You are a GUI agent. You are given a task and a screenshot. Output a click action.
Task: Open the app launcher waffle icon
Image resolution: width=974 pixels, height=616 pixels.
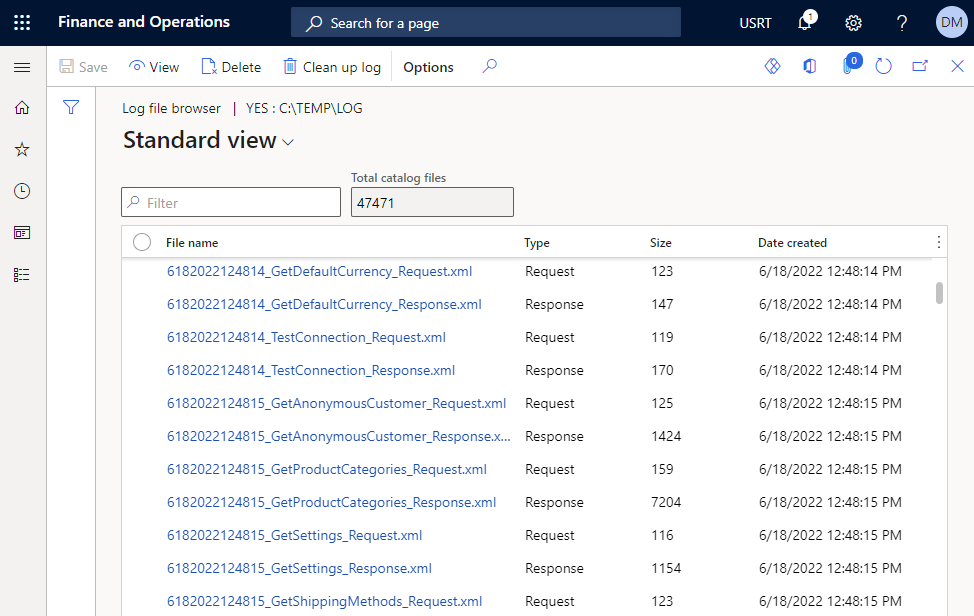point(22,22)
